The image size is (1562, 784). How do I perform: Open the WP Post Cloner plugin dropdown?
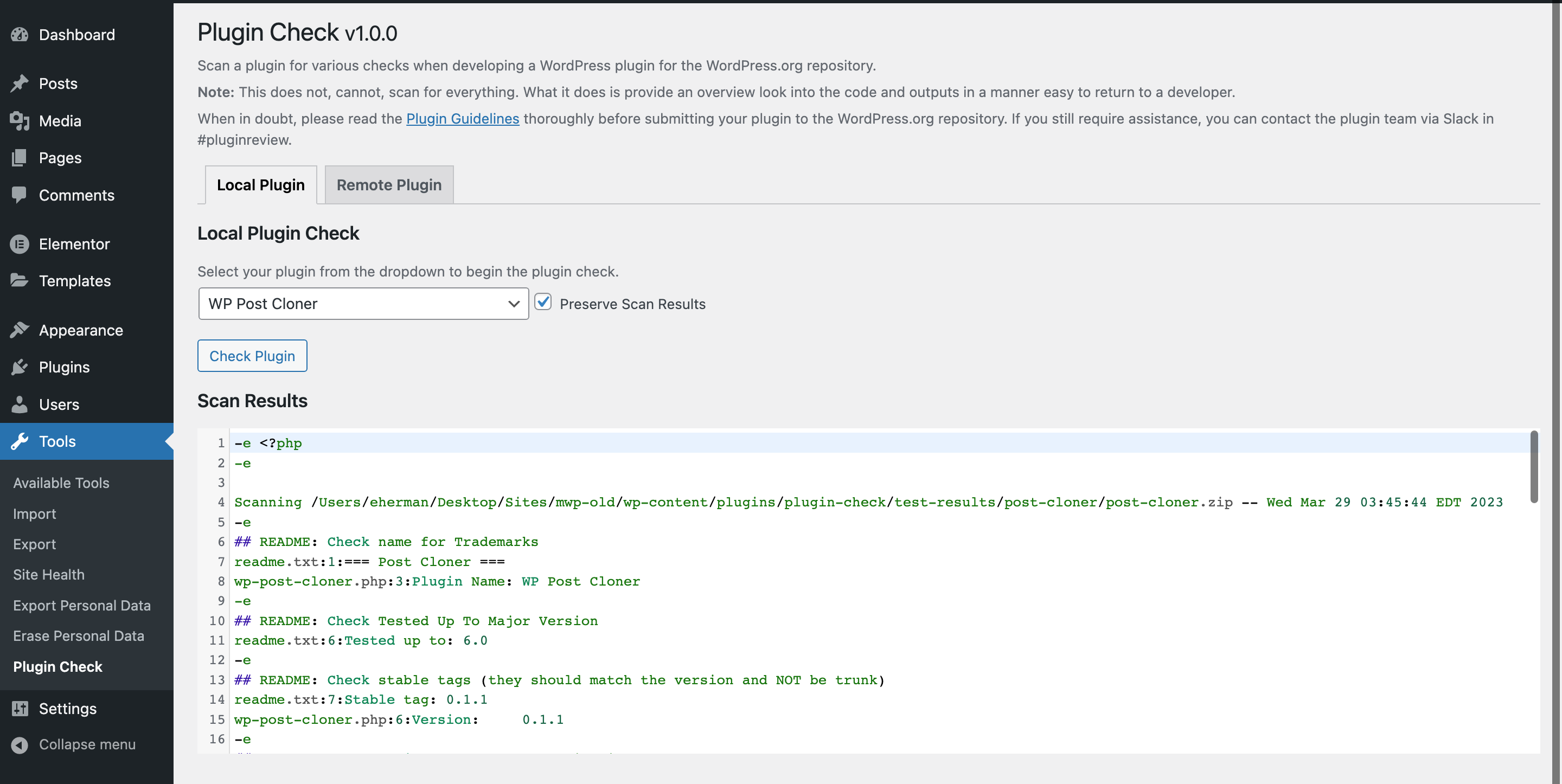pos(363,304)
